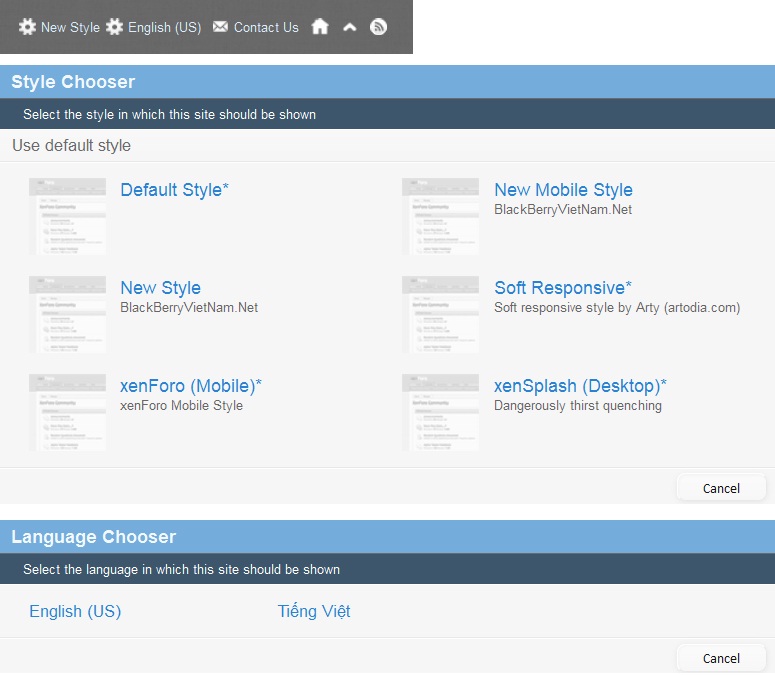Click the gear icon beside New Style
Screen dimensions: 775x675
pyautogui.click(x=27, y=27)
